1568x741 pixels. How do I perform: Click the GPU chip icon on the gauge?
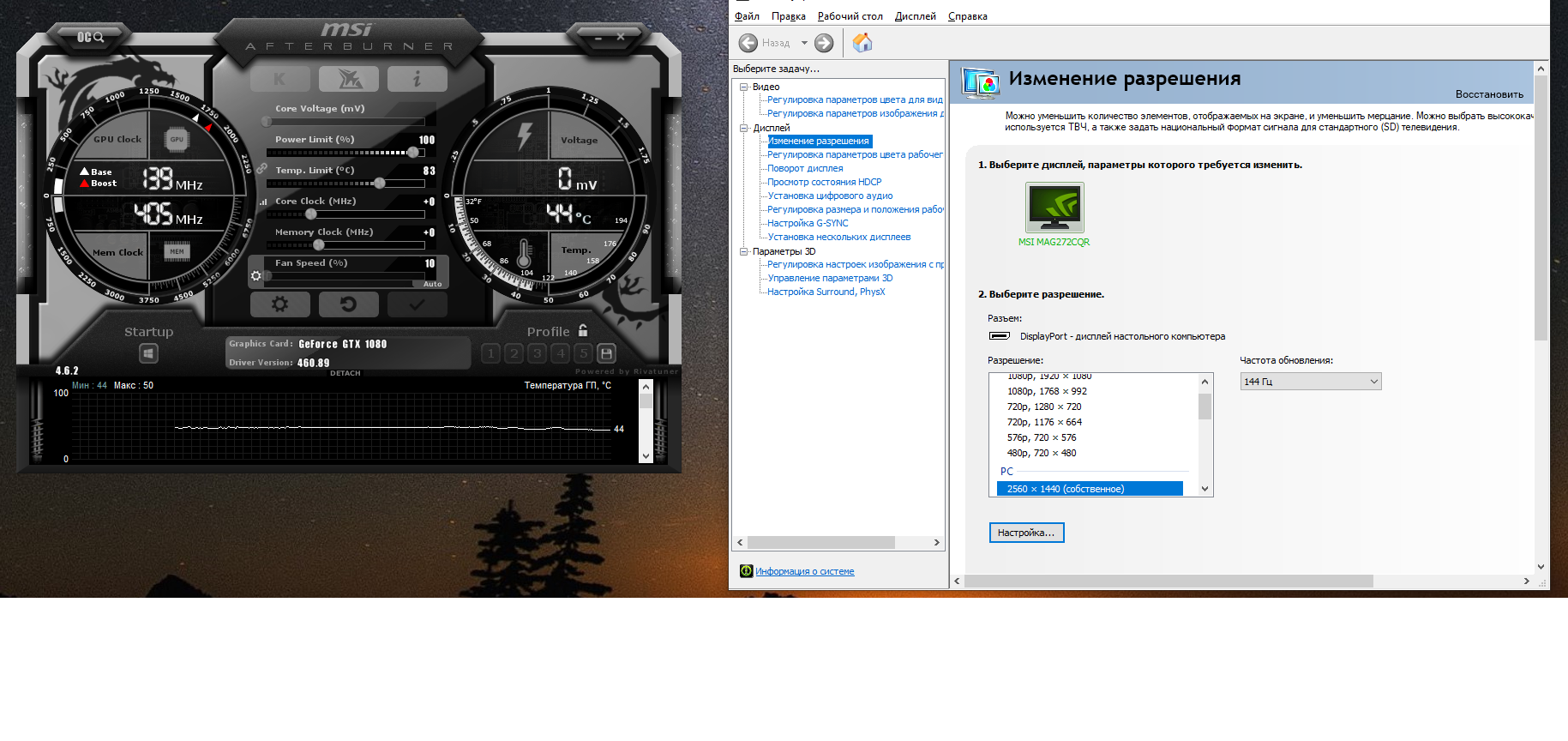click(x=177, y=139)
